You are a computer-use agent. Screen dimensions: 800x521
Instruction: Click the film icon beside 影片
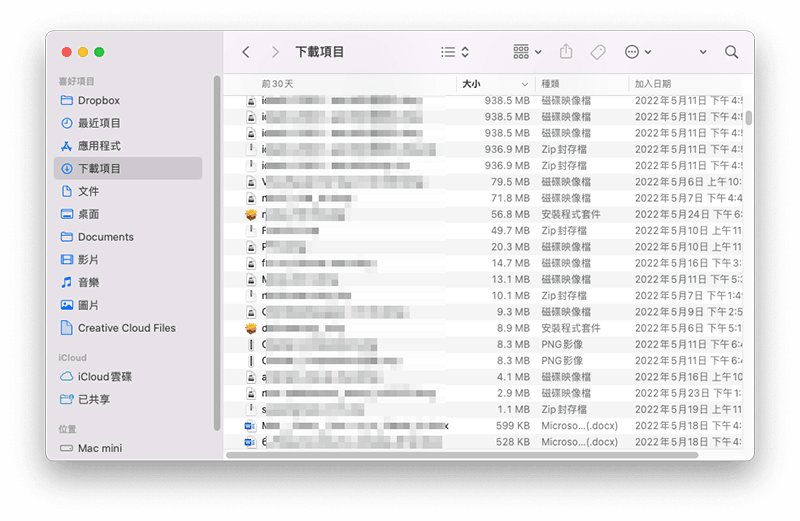pos(67,259)
